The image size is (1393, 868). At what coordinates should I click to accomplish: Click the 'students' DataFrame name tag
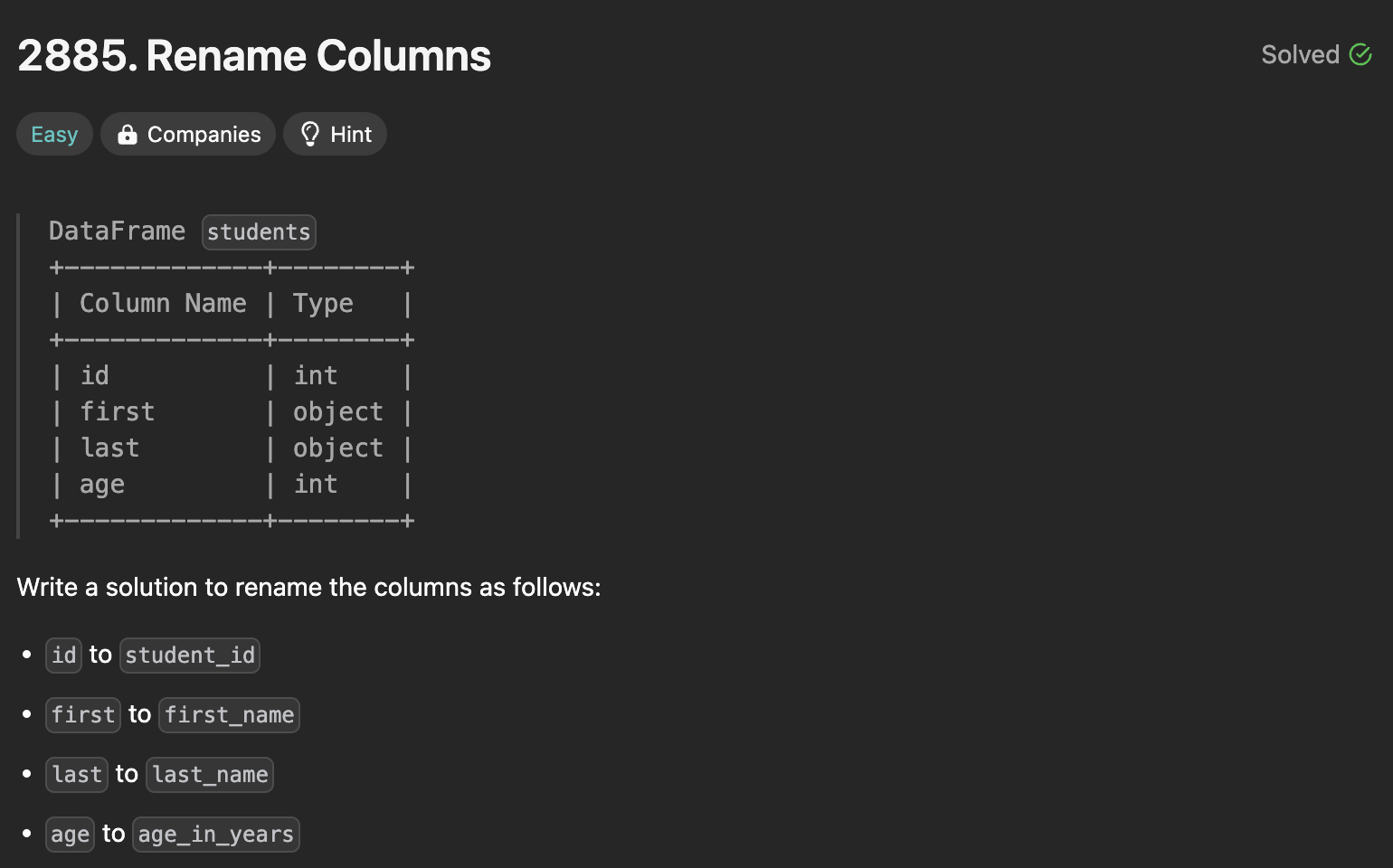click(259, 232)
